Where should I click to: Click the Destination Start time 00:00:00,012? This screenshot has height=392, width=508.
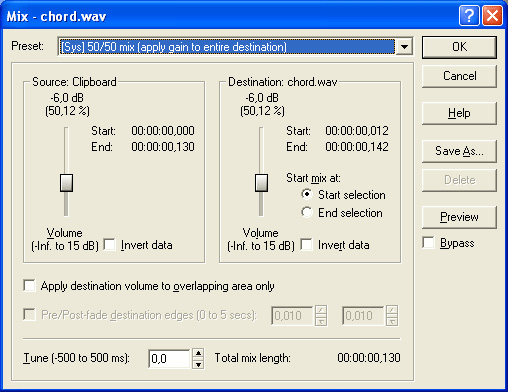(357, 131)
